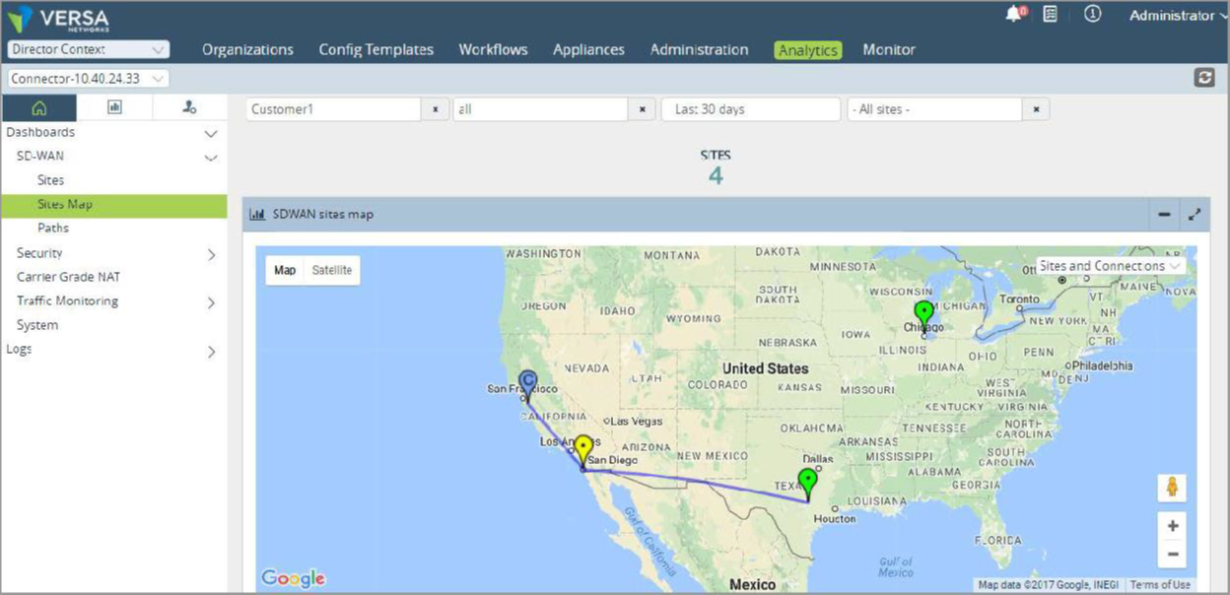
Task: Click the Terms of Use link
Action: coord(1160,585)
